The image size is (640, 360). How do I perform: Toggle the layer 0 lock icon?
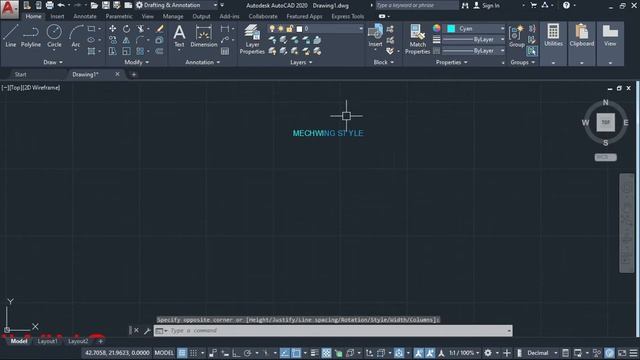tap(289, 29)
